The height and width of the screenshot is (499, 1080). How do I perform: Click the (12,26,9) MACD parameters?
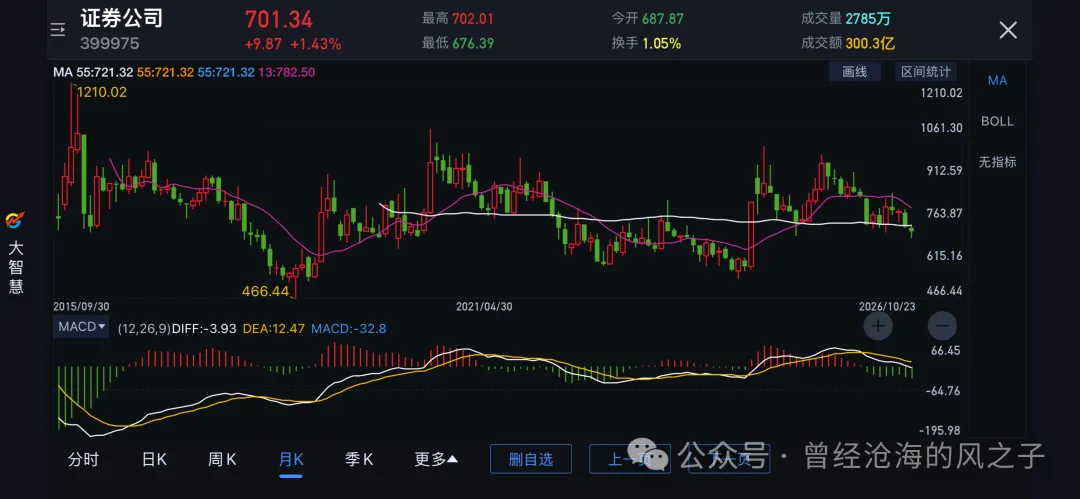(144, 328)
